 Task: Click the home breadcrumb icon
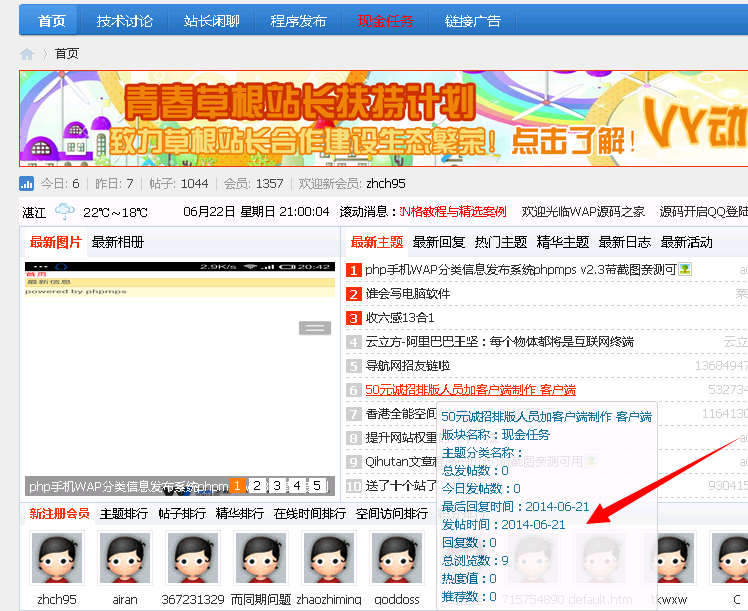(27, 54)
